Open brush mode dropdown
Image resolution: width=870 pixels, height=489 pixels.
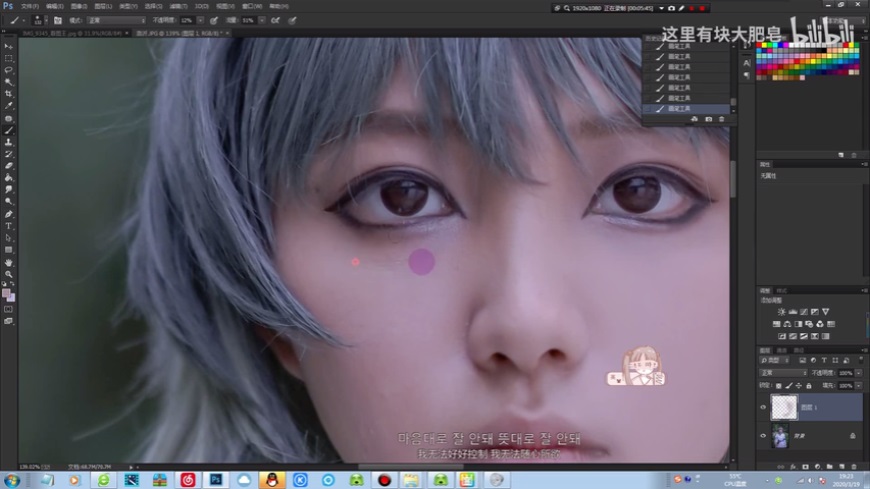(116, 20)
